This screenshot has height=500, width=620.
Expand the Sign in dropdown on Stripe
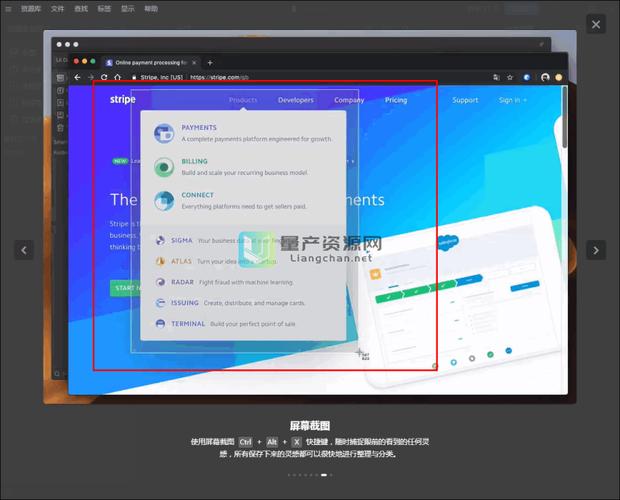click(x=513, y=100)
